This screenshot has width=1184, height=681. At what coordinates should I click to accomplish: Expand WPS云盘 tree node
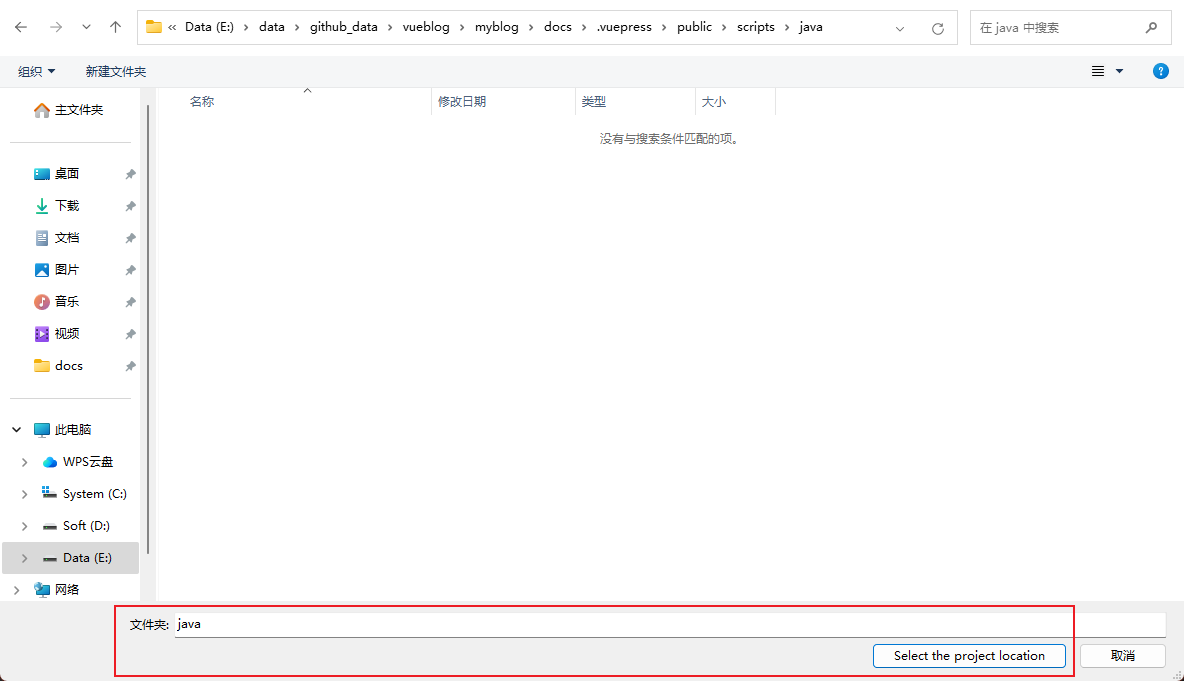[x=24, y=462]
